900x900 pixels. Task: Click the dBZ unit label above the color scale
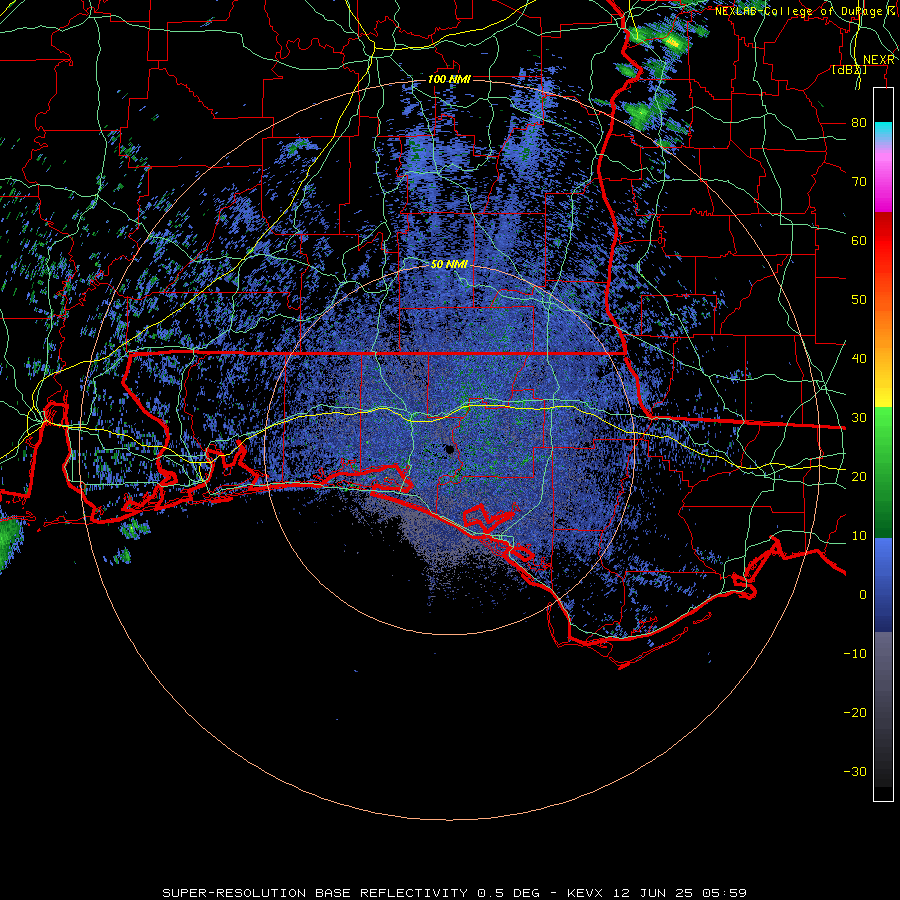(x=849, y=70)
